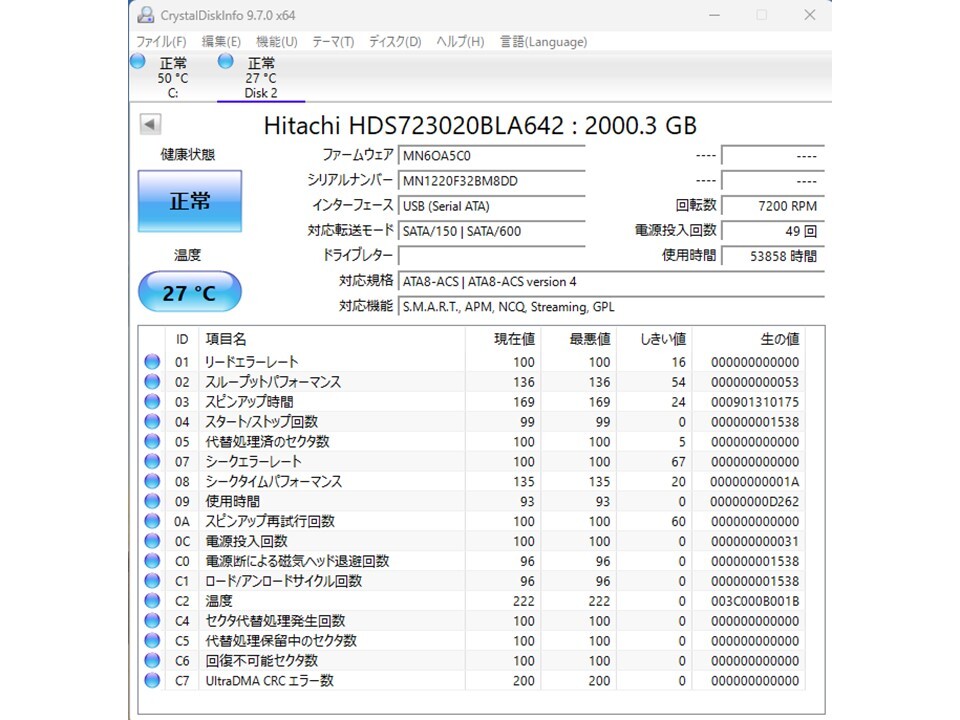
Task: Switch to the C: drive tab
Action: (173, 78)
